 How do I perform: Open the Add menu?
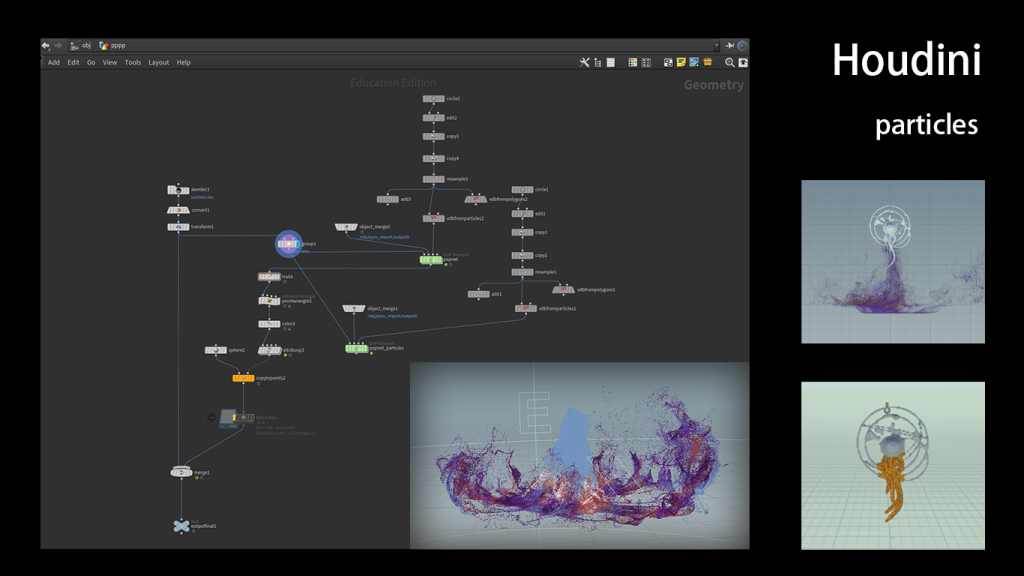54,63
